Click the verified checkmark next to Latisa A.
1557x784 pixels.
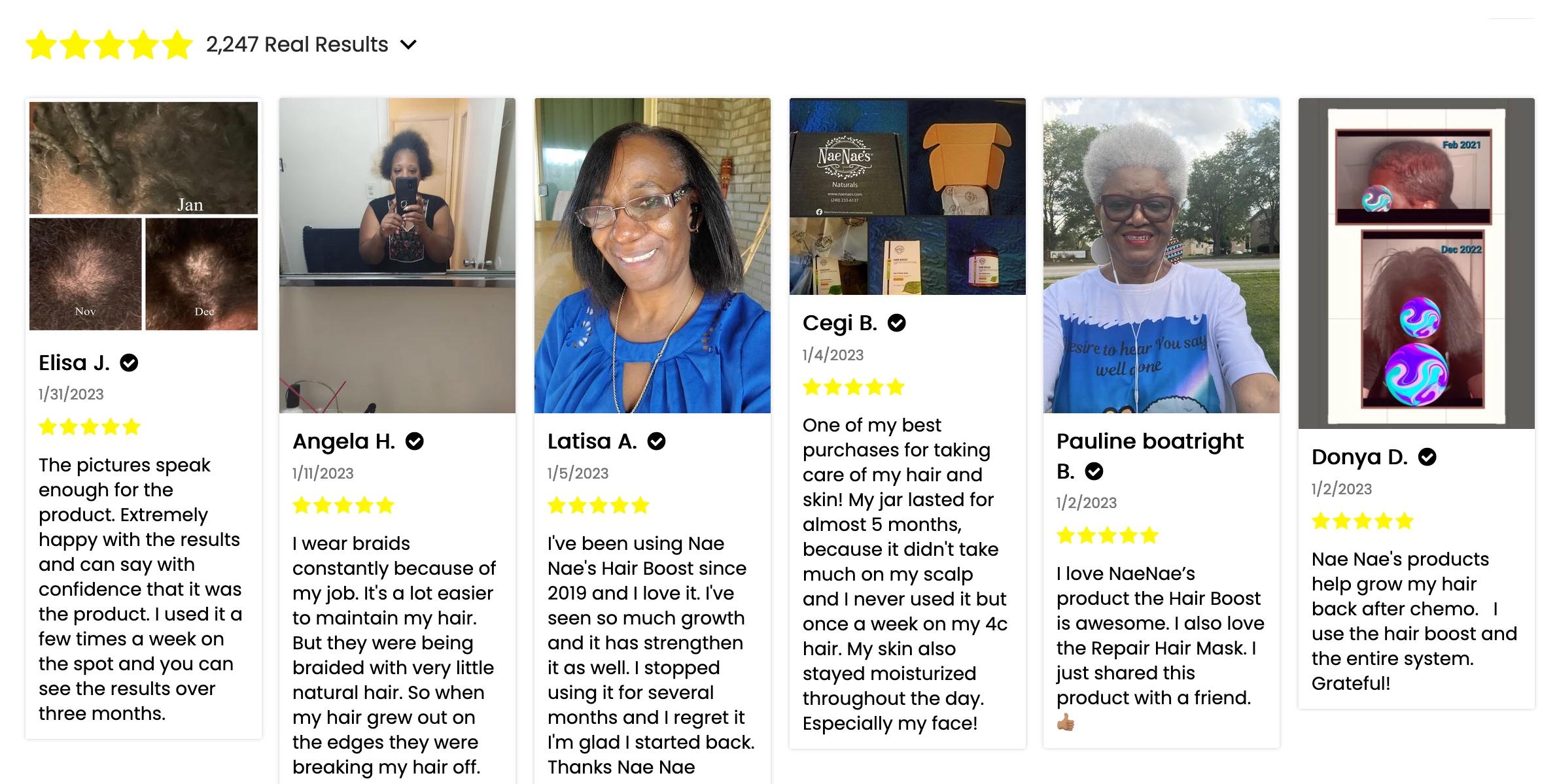coord(656,441)
